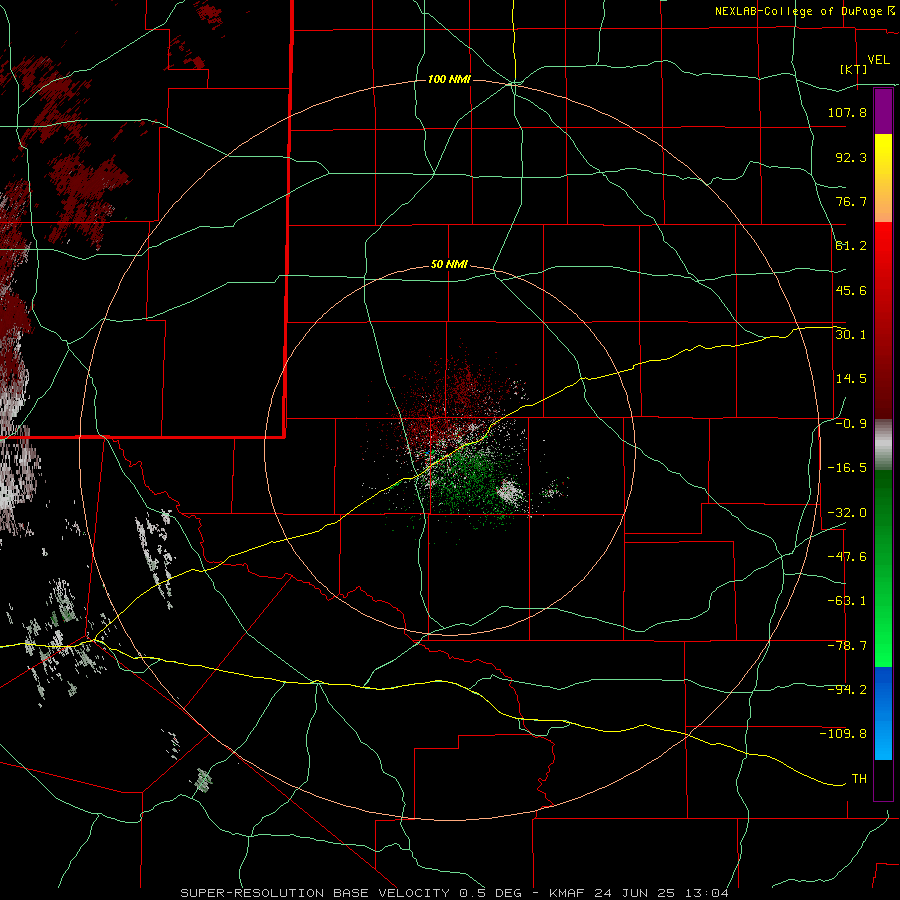
Task: Click the -32.0 velocity scale value
Action: [847, 513]
